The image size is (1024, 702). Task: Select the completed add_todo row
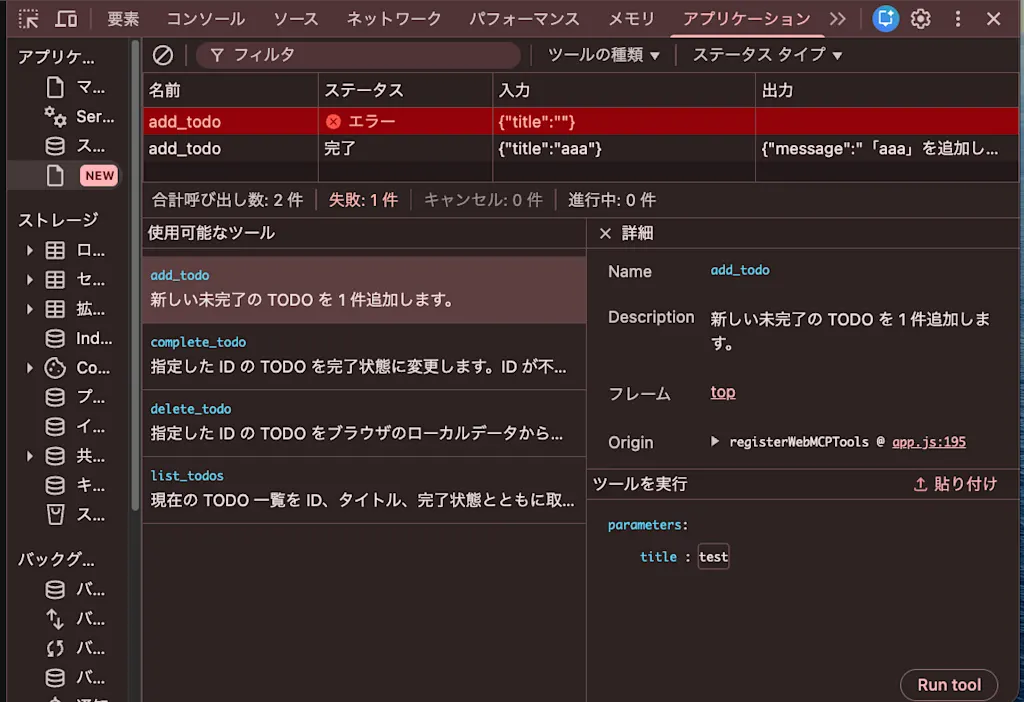click(x=581, y=148)
